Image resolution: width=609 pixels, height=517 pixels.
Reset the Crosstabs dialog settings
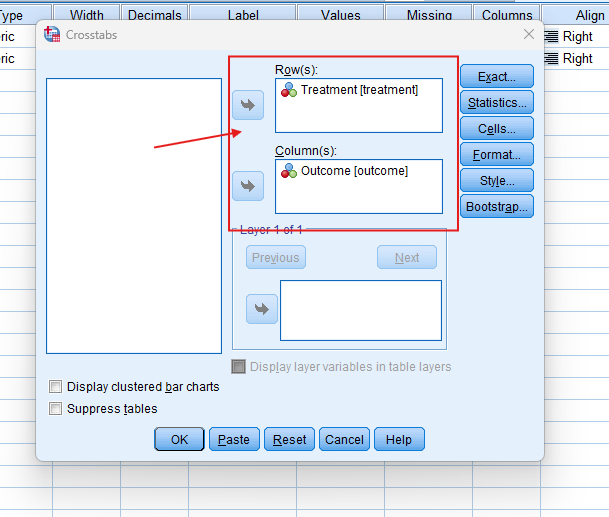click(290, 440)
